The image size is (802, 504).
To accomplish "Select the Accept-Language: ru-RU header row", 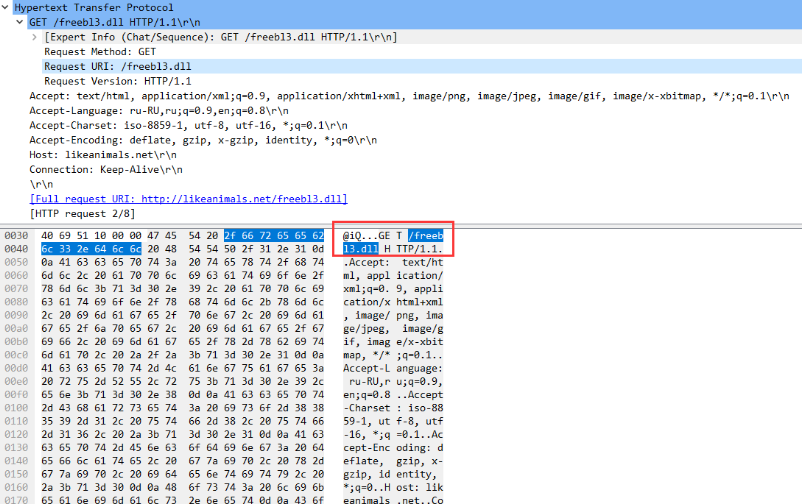I will pos(159,111).
